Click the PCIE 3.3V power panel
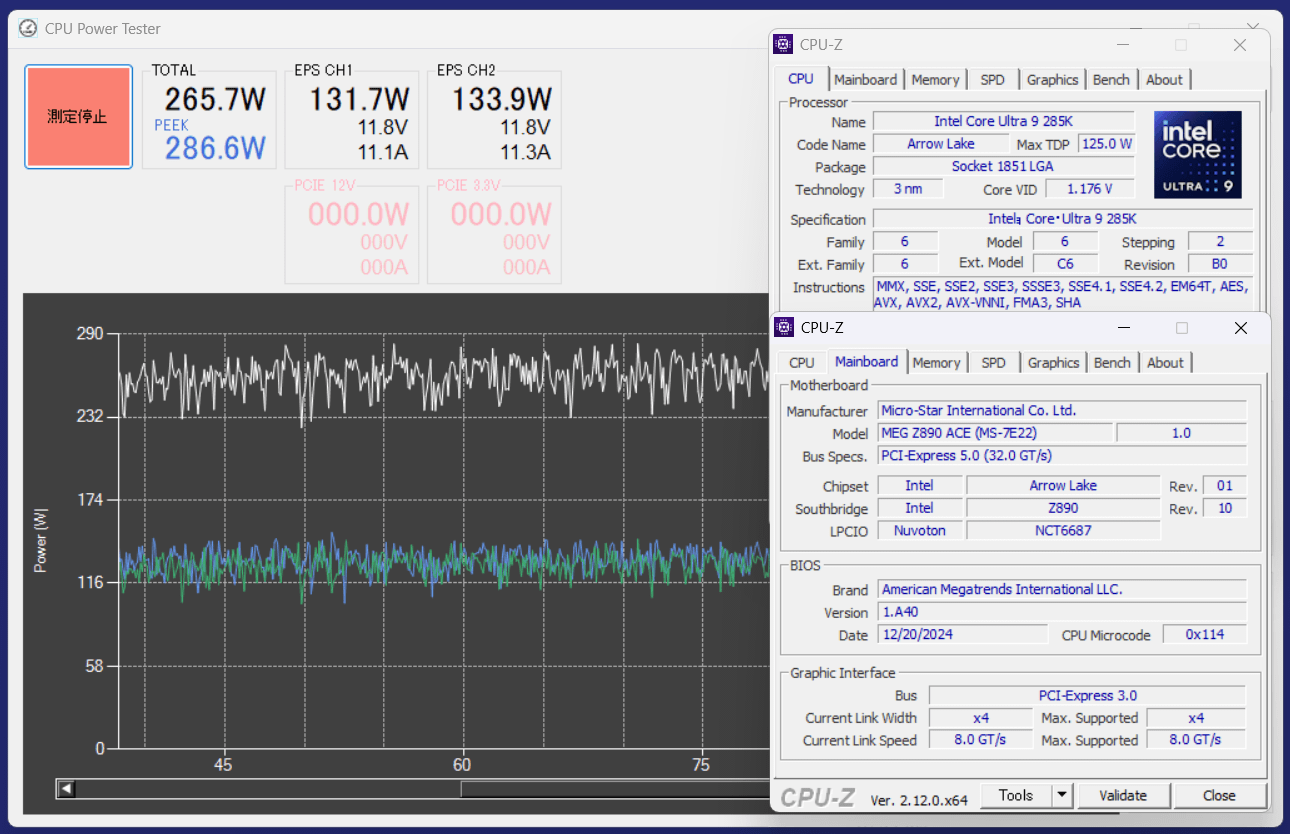 pos(494,231)
